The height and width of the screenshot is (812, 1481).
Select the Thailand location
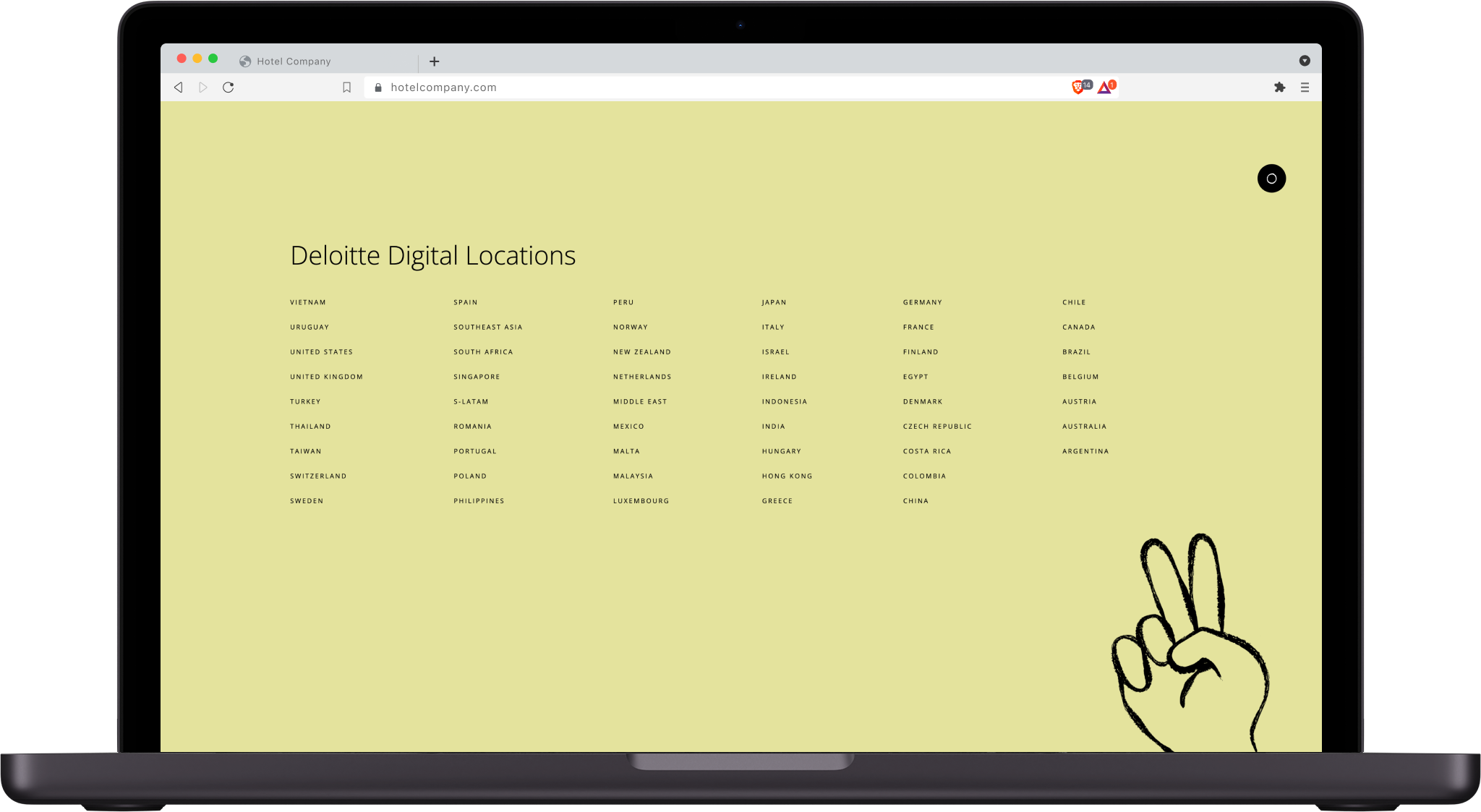310,427
